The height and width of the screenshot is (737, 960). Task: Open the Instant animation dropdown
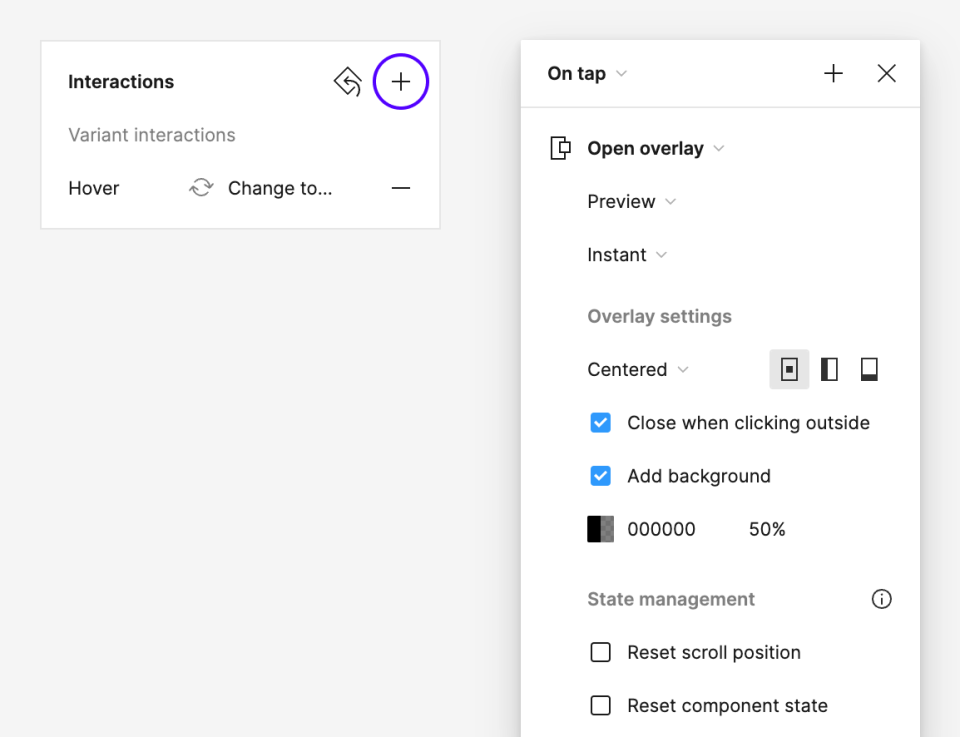click(x=627, y=255)
